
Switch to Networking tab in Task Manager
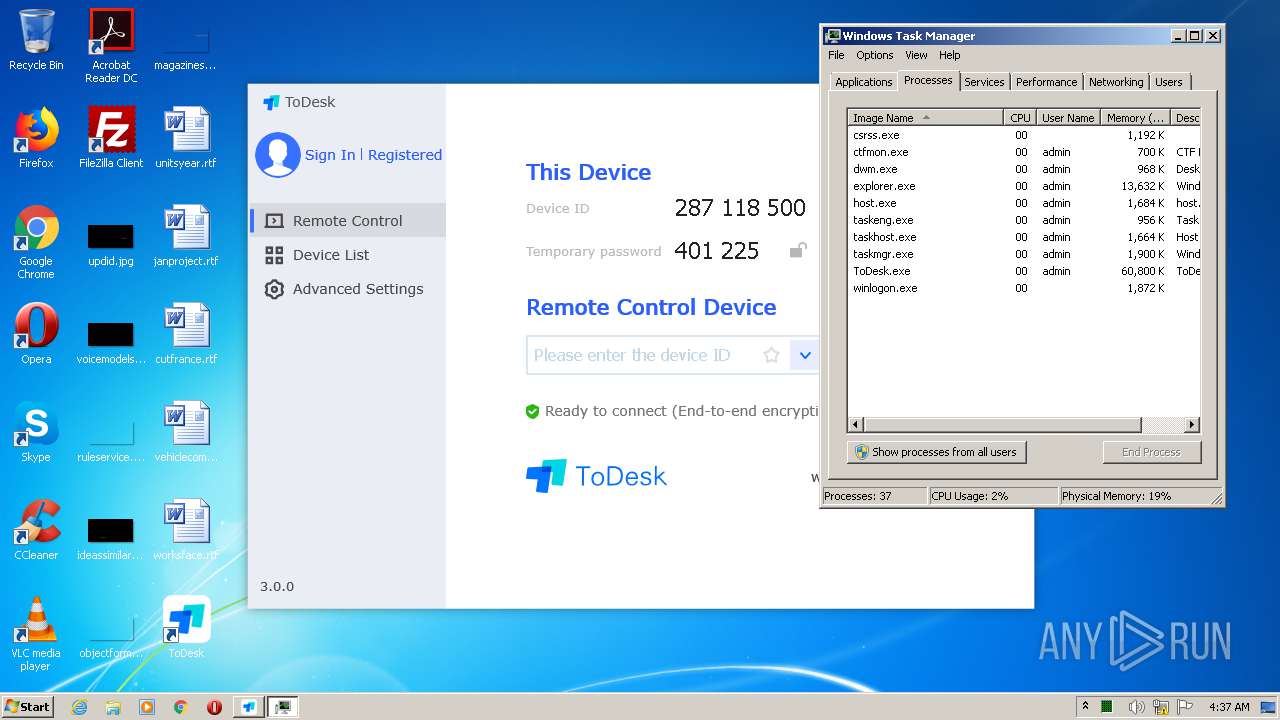coord(1116,82)
